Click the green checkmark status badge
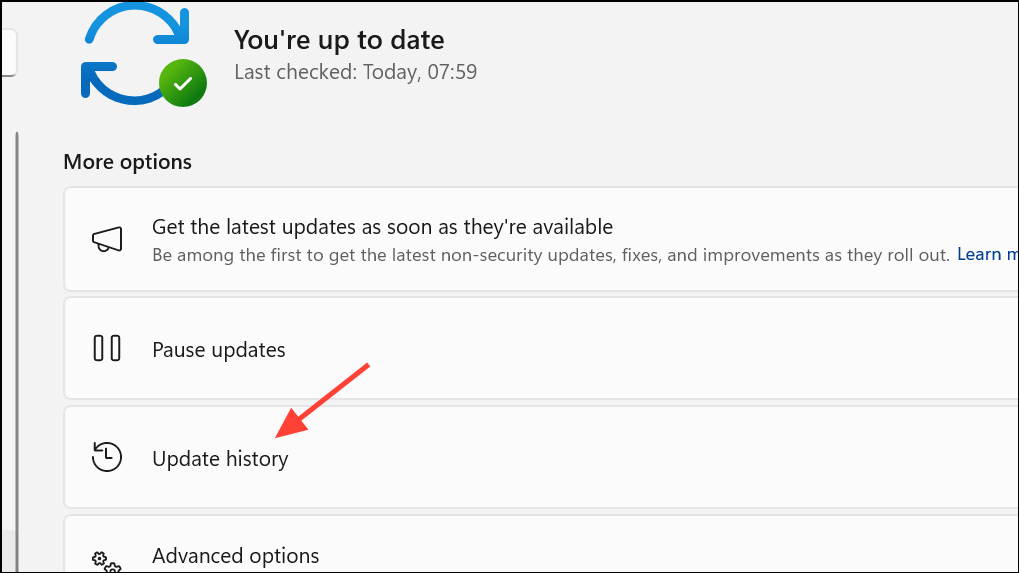The image size is (1019, 573). (183, 83)
